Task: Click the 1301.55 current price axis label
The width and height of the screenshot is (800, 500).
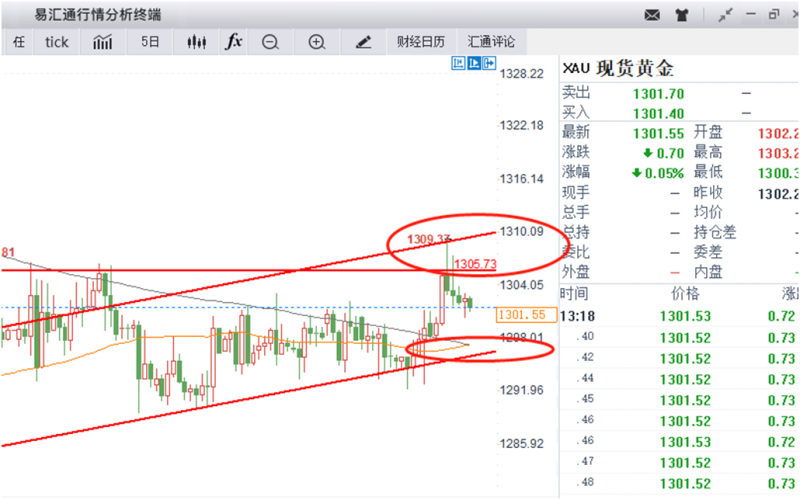Action: click(x=520, y=314)
